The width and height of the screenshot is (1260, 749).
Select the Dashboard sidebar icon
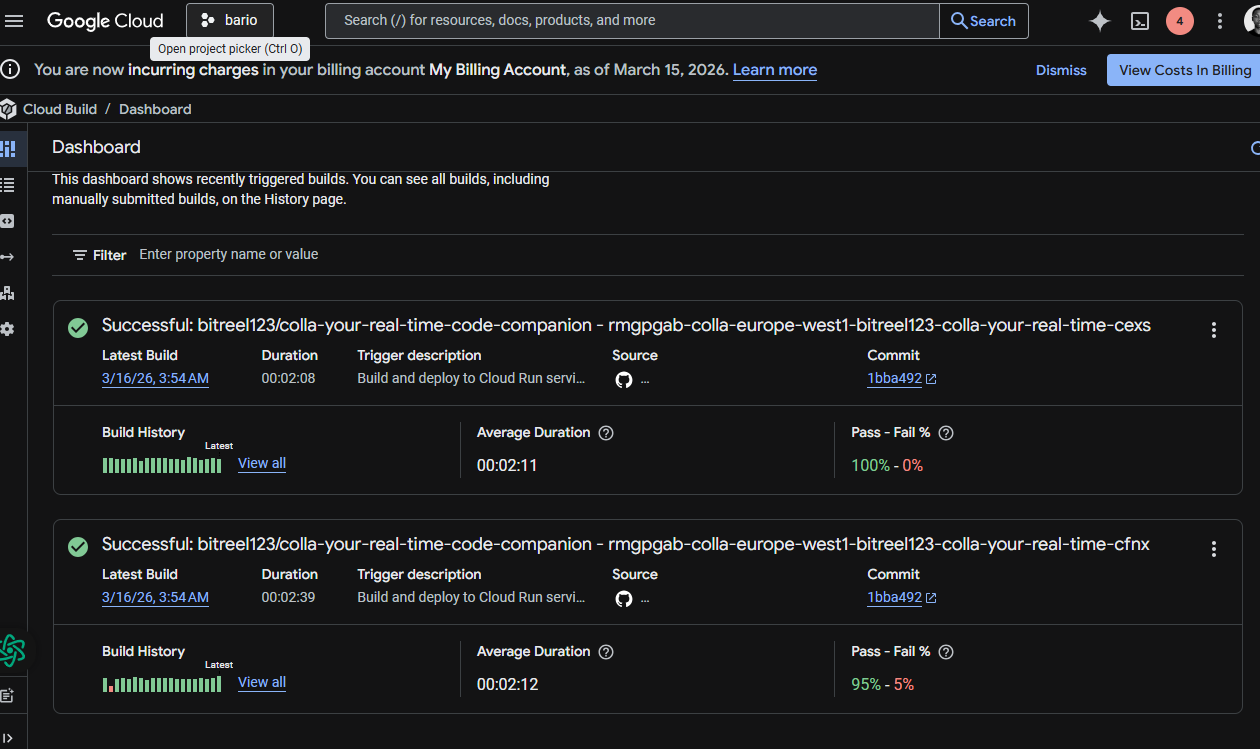click(x=8, y=149)
